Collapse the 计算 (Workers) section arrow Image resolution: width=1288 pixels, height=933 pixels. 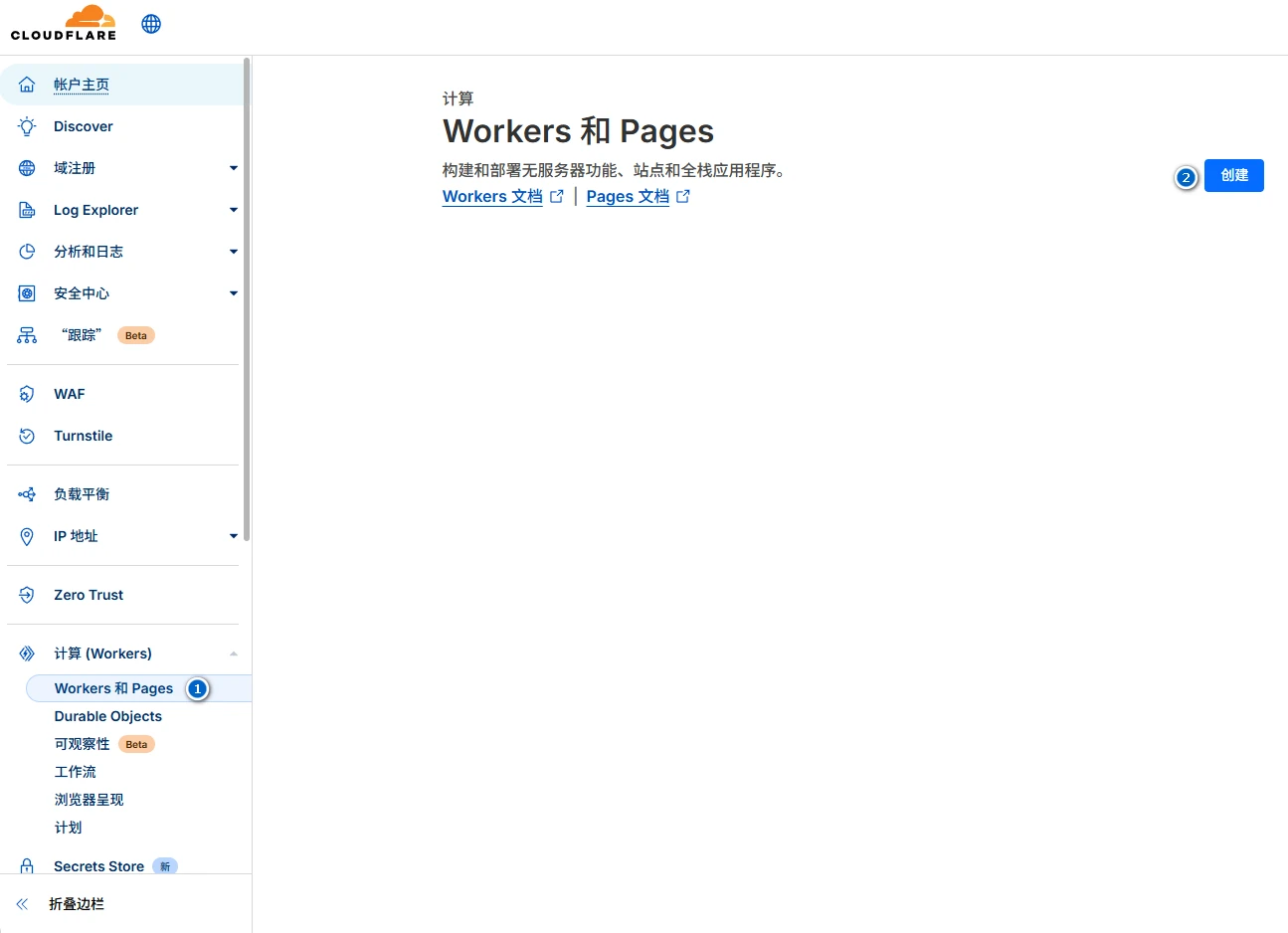click(x=234, y=653)
